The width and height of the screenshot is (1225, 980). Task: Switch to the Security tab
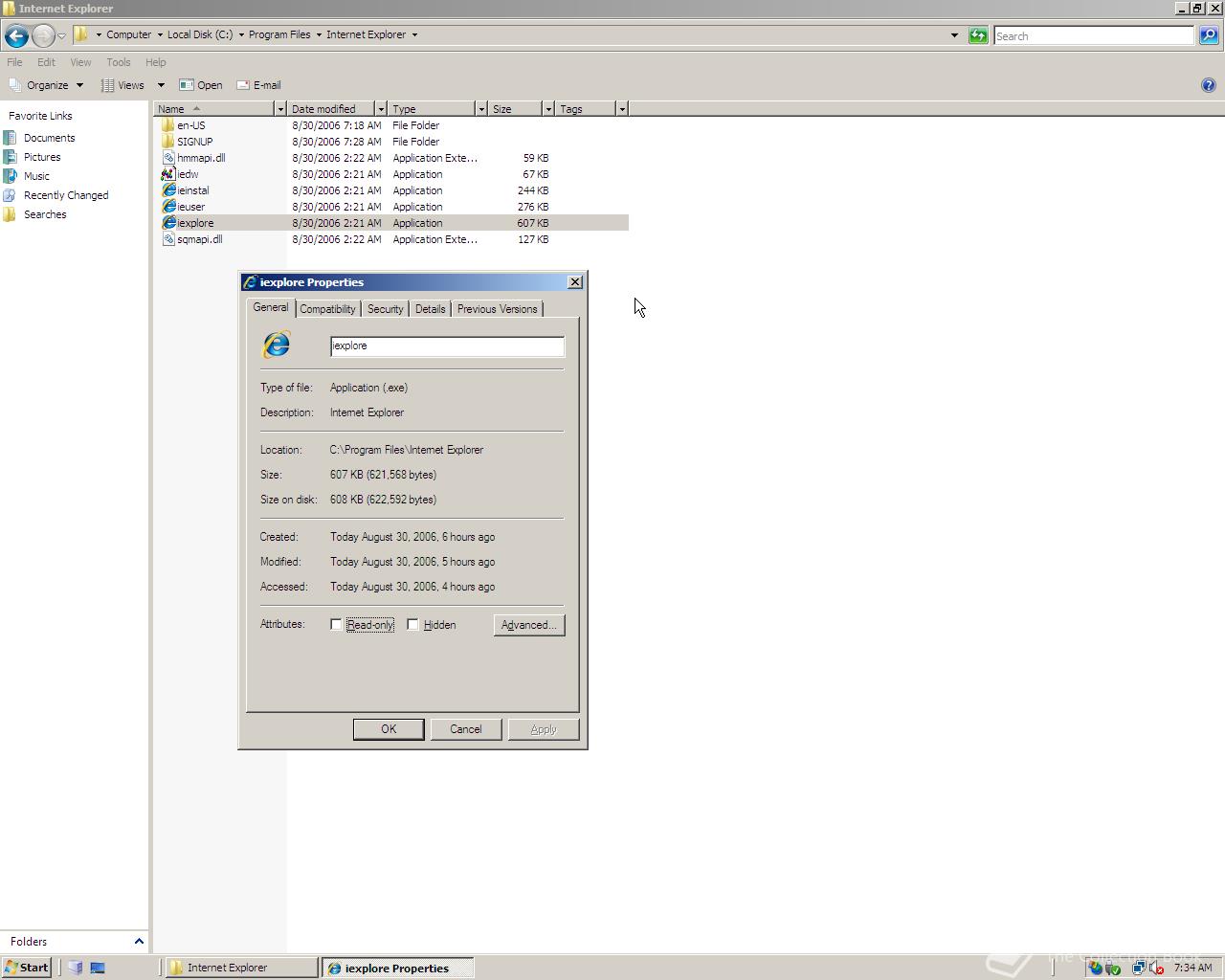[385, 309]
